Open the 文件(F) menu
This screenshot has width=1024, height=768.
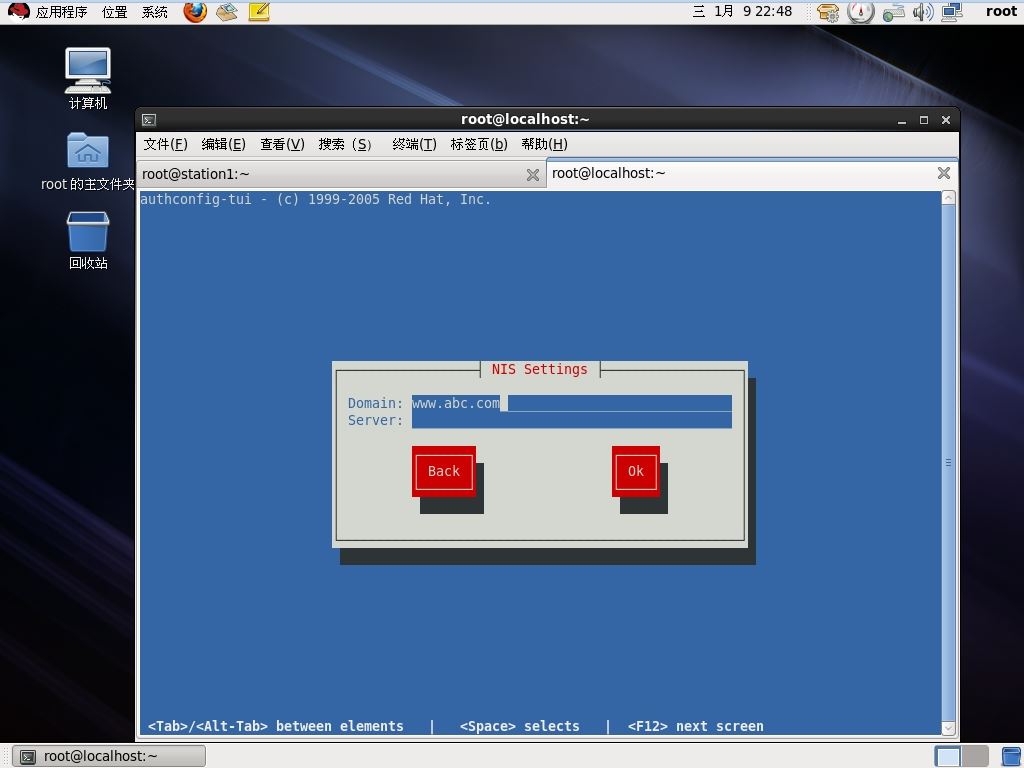point(165,144)
